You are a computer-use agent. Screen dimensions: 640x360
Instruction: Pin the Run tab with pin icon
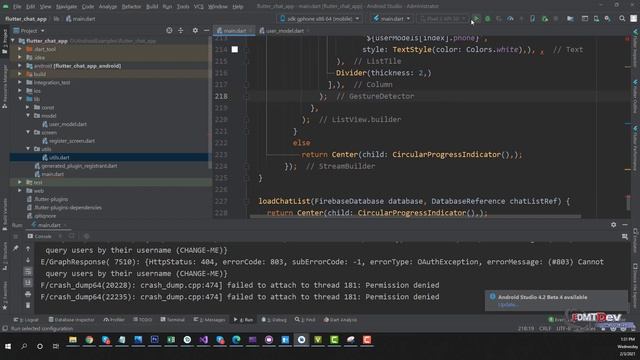click(x=16, y=248)
